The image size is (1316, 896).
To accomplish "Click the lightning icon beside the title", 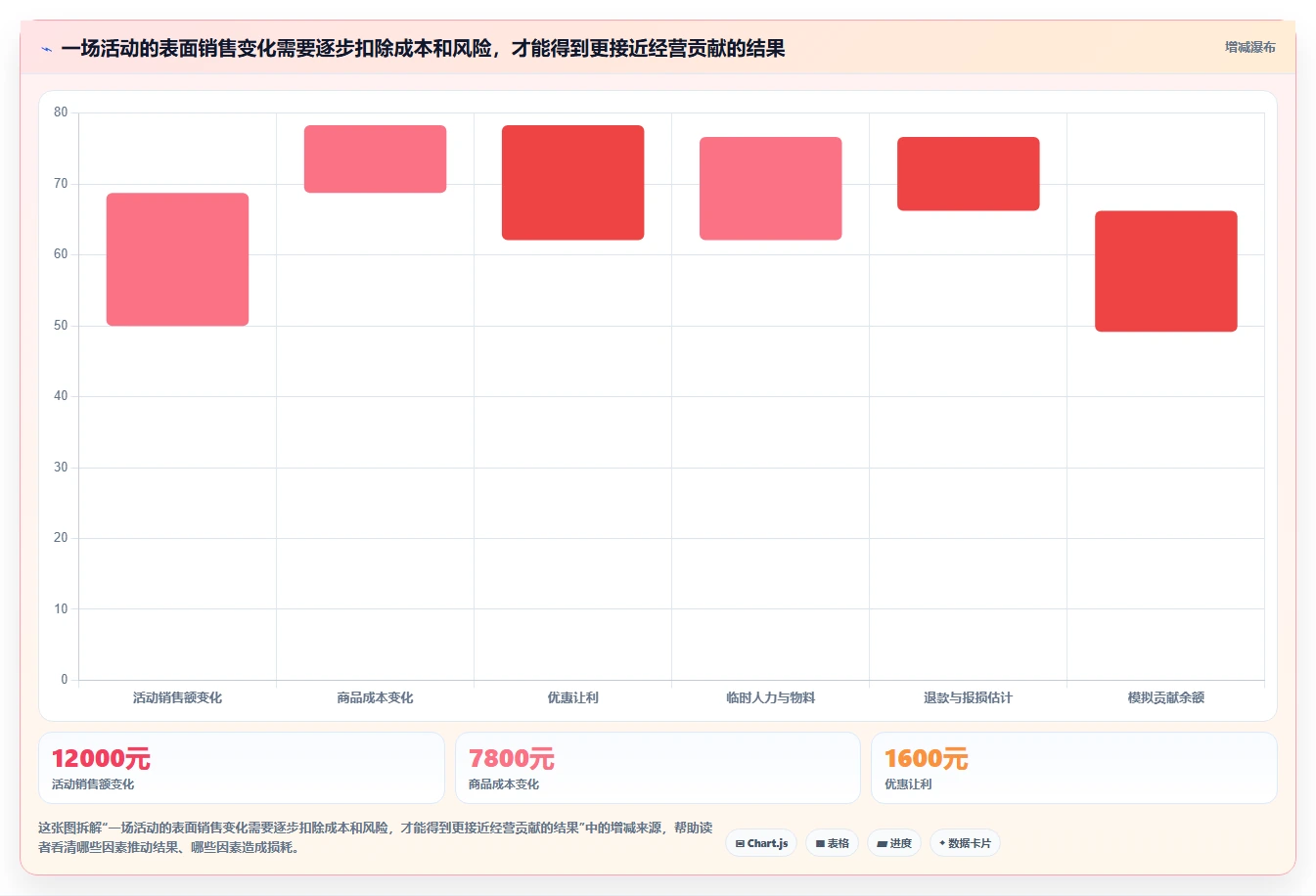I will pyautogui.click(x=46, y=49).
